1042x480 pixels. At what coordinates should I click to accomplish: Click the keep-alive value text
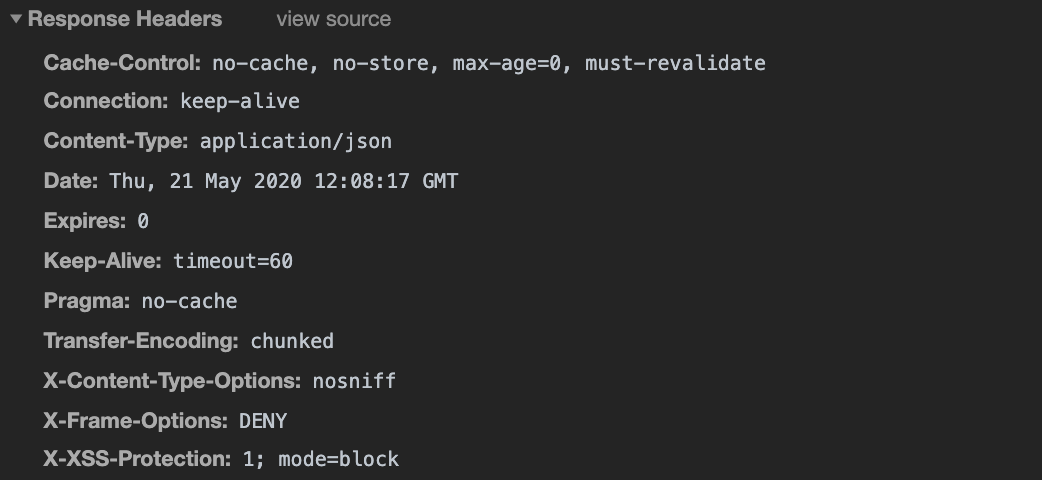[240, 101]
